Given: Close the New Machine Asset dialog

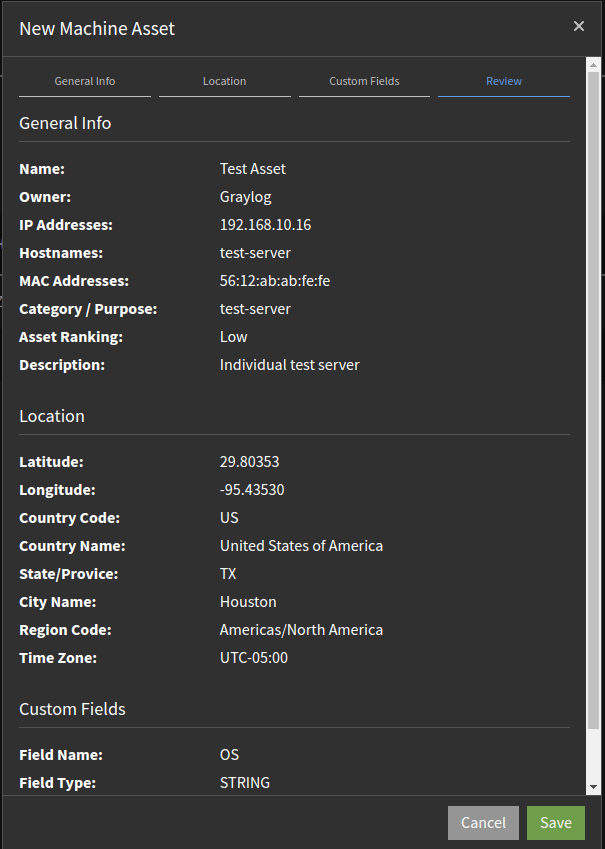Looking at the screenshot, I should tap(578, 27).
